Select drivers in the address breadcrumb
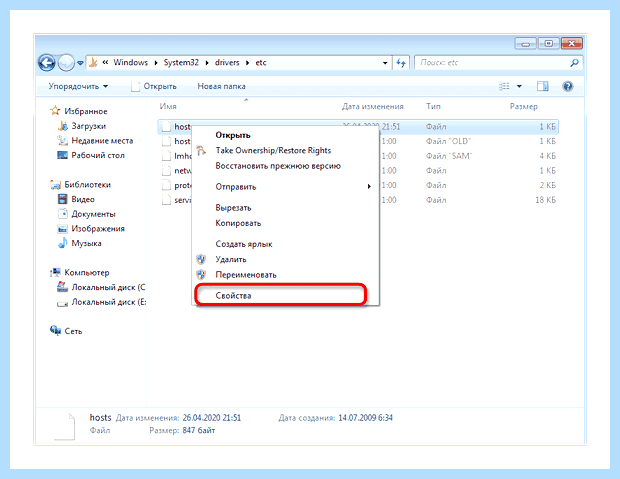This screenshot has height=479, width=620. 227,62
